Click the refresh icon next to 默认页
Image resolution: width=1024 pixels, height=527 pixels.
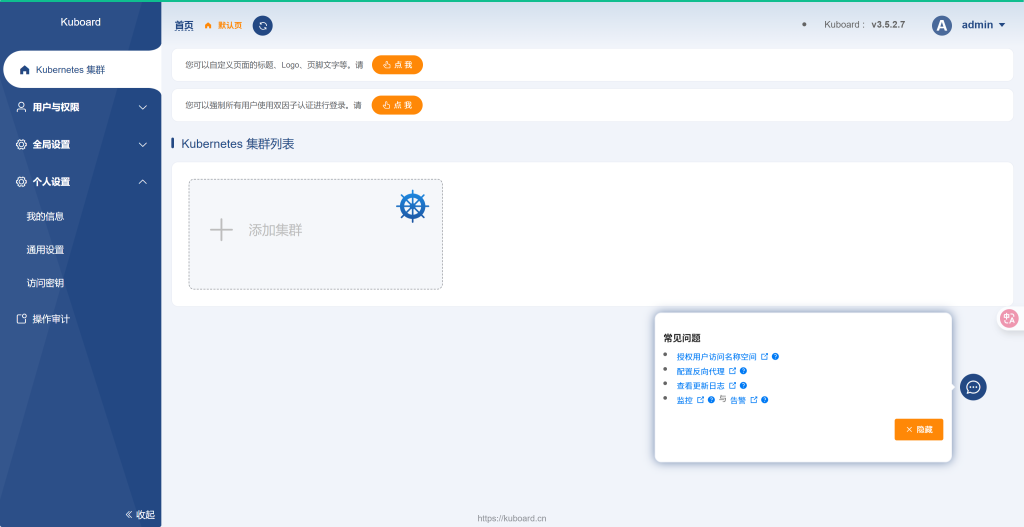point(262,26)
